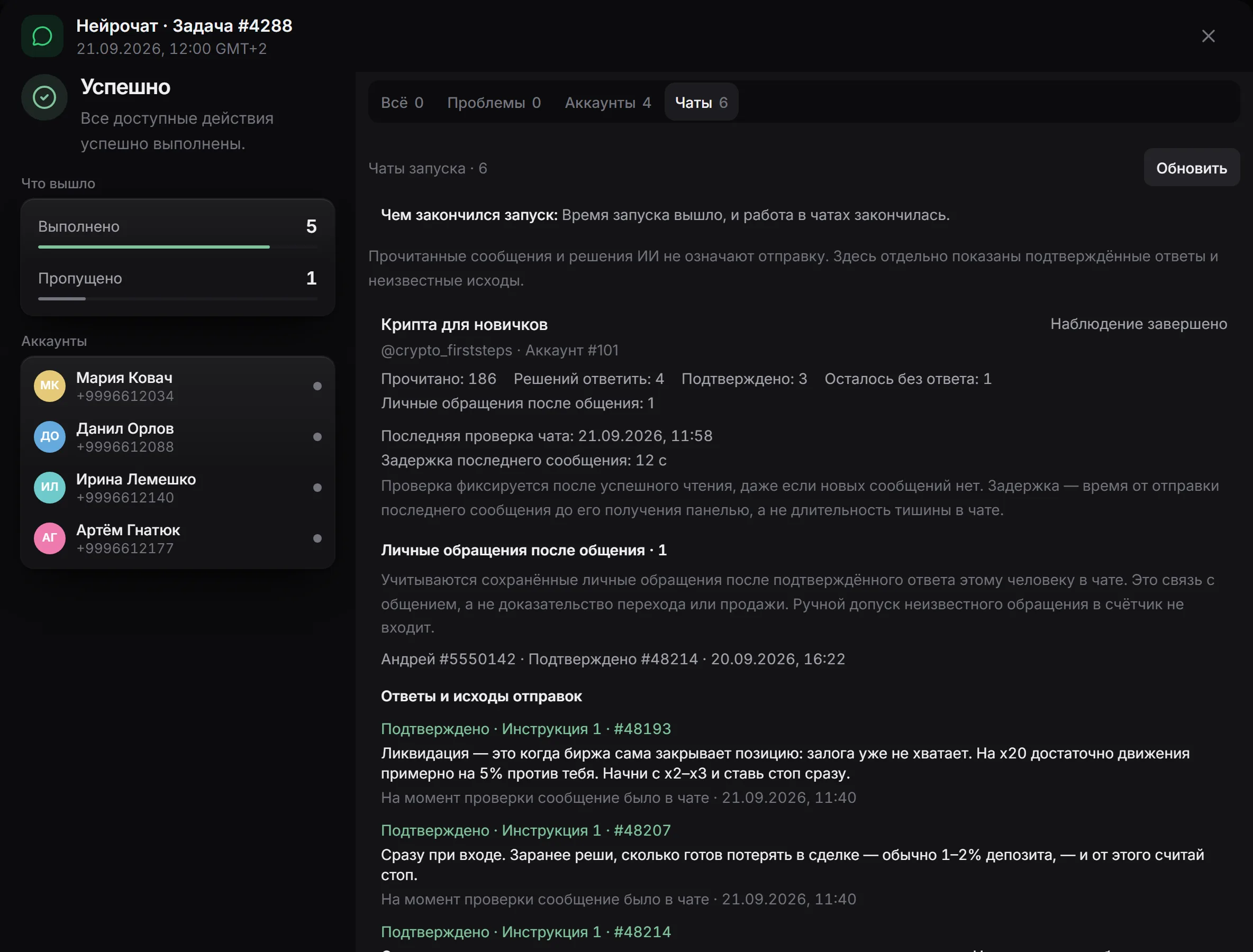
Task: Click the Ответы и исходы отправок heading
Action: (482, 697)
